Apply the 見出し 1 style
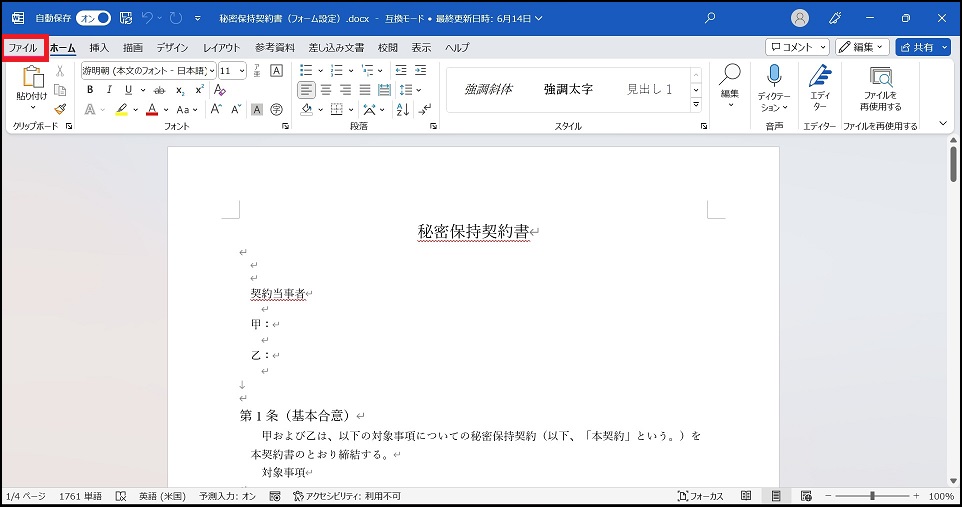This screenshot has height=507, width=962. 650,90
